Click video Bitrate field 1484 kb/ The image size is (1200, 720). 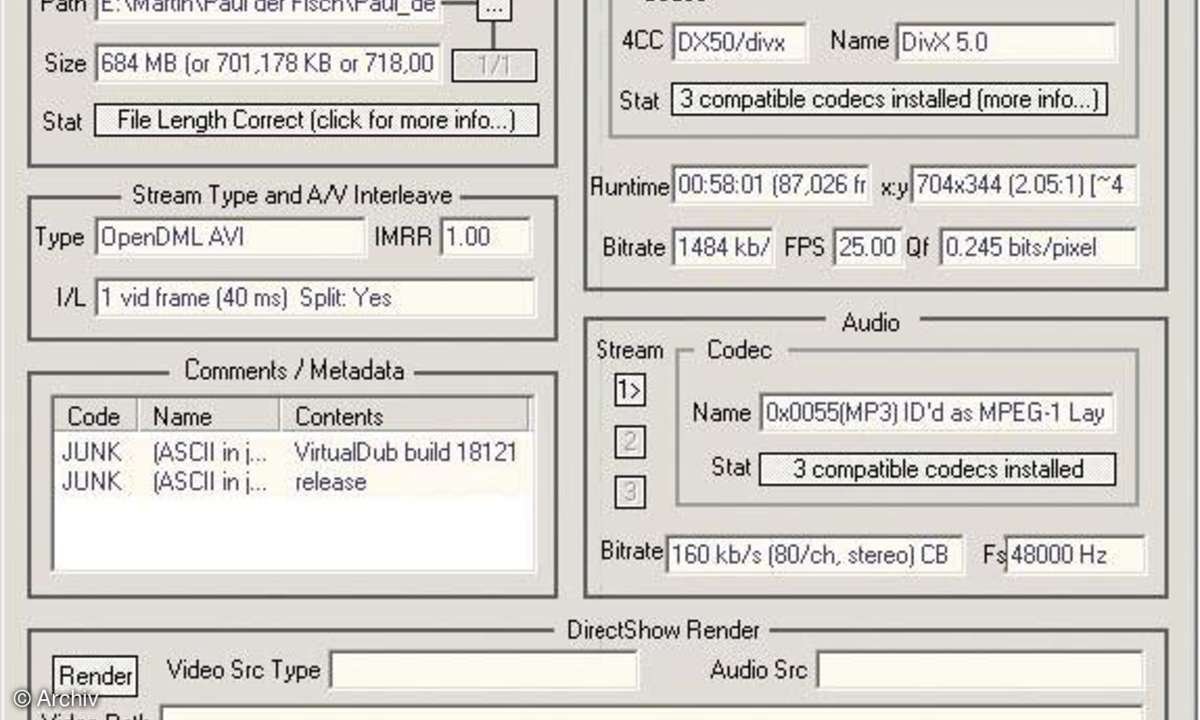pos(723,247)
